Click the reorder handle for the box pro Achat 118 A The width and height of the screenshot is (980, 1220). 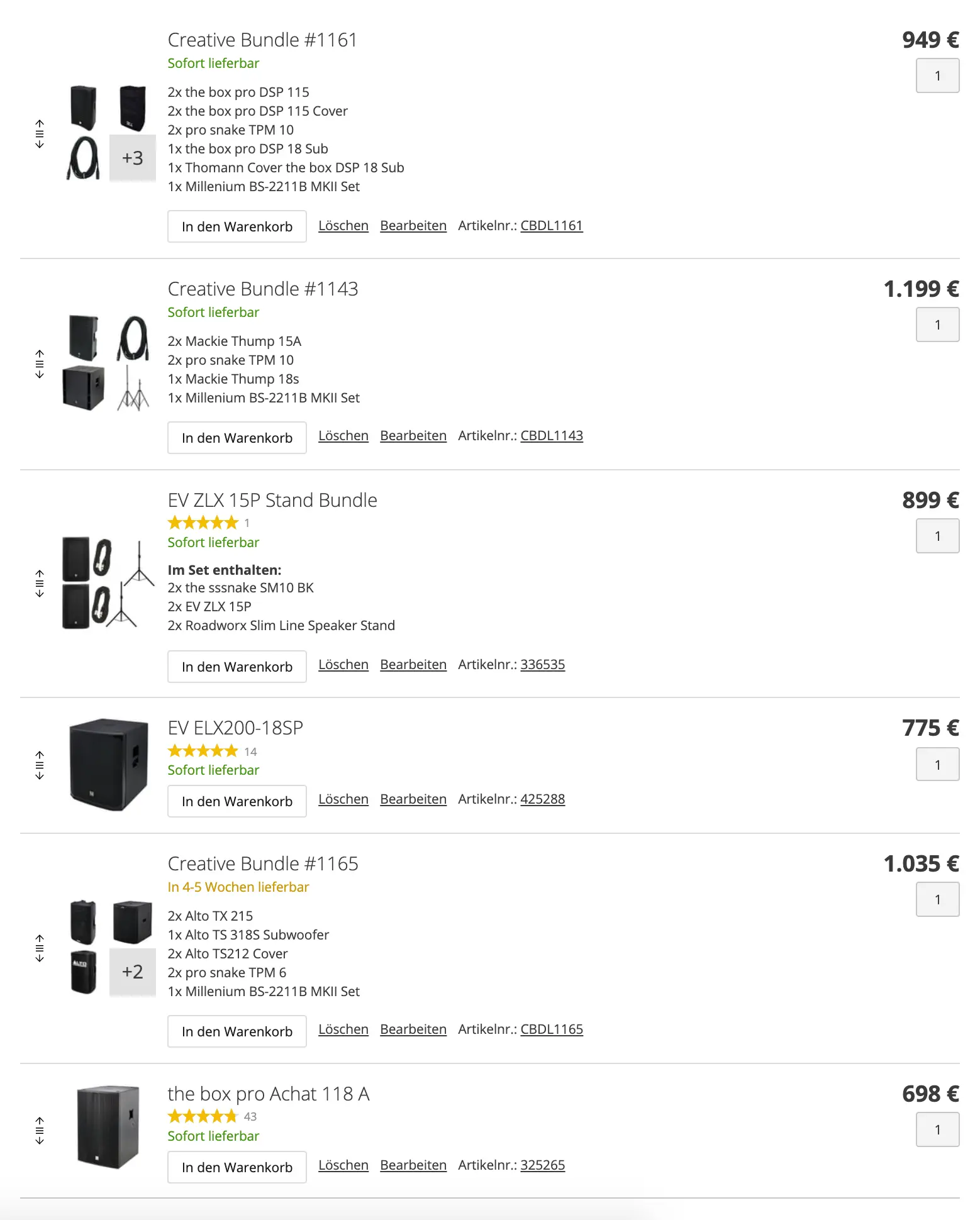[x=40, y=1131]
